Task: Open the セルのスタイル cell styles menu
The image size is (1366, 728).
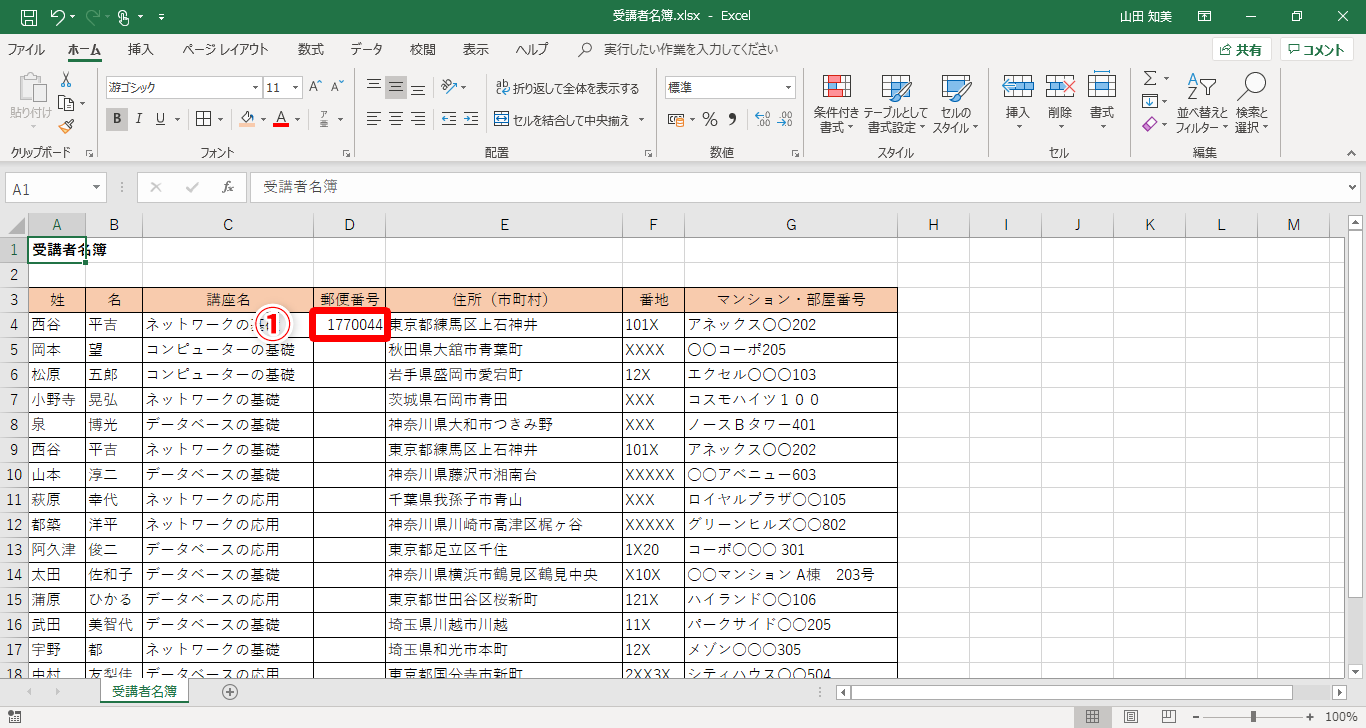Action: [x=956, y=103]
